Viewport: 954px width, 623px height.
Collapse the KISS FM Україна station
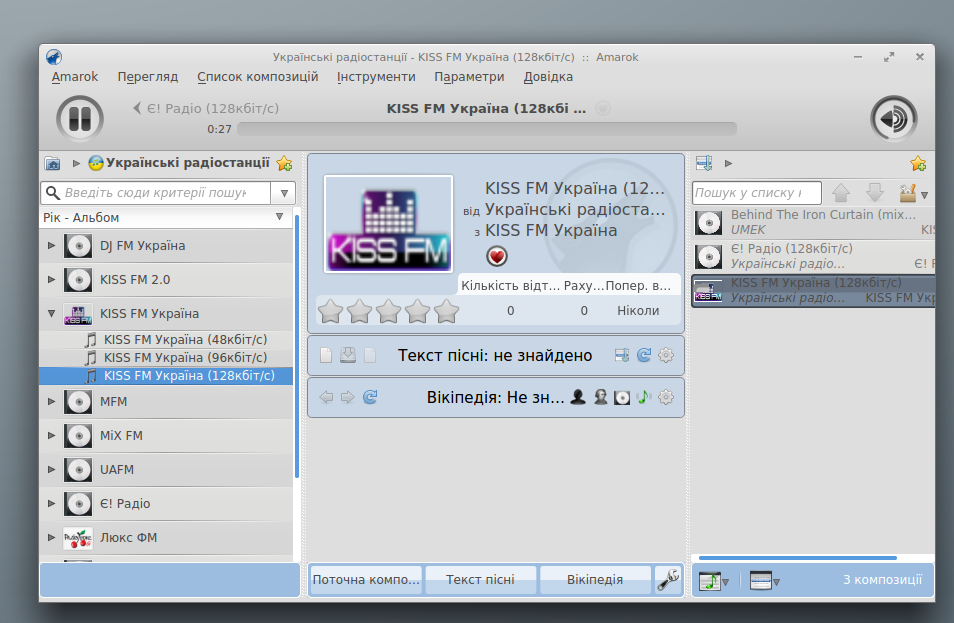coord(52,314)
